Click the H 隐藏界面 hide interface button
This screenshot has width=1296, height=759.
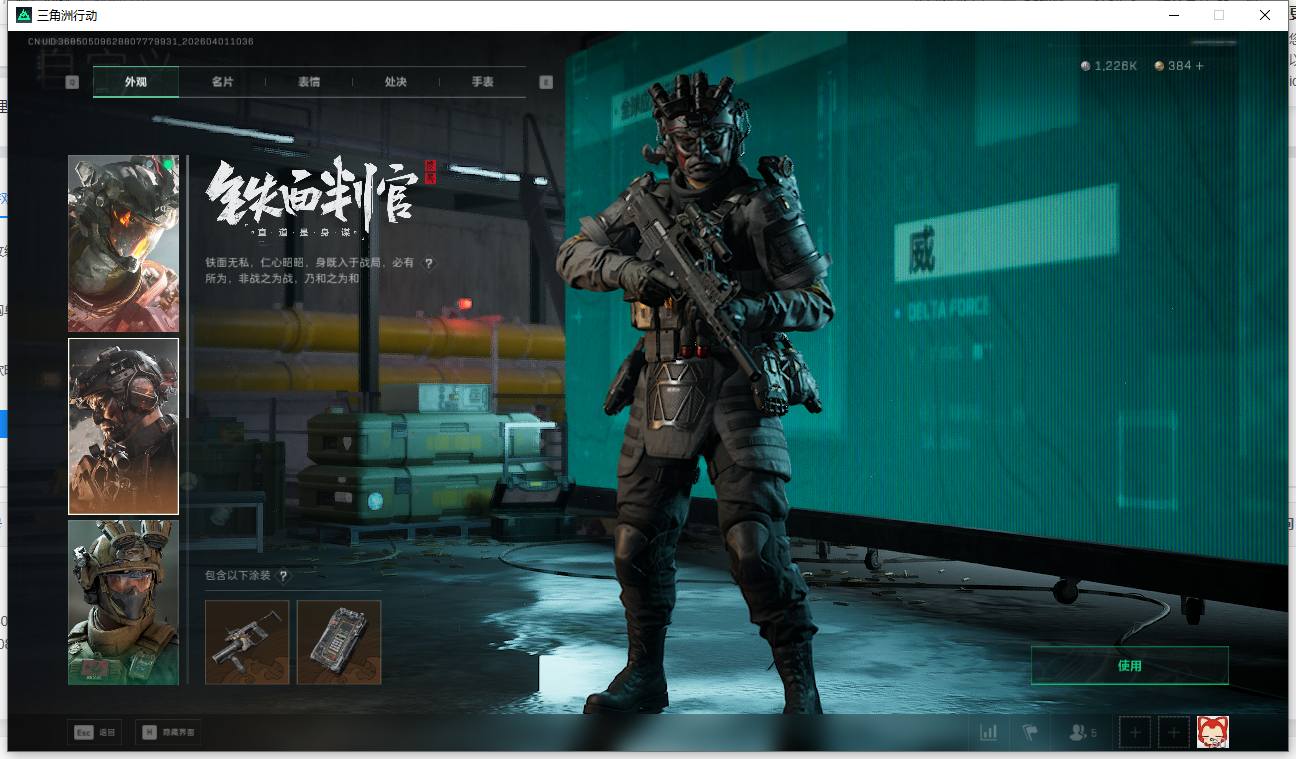pos(167,733)
